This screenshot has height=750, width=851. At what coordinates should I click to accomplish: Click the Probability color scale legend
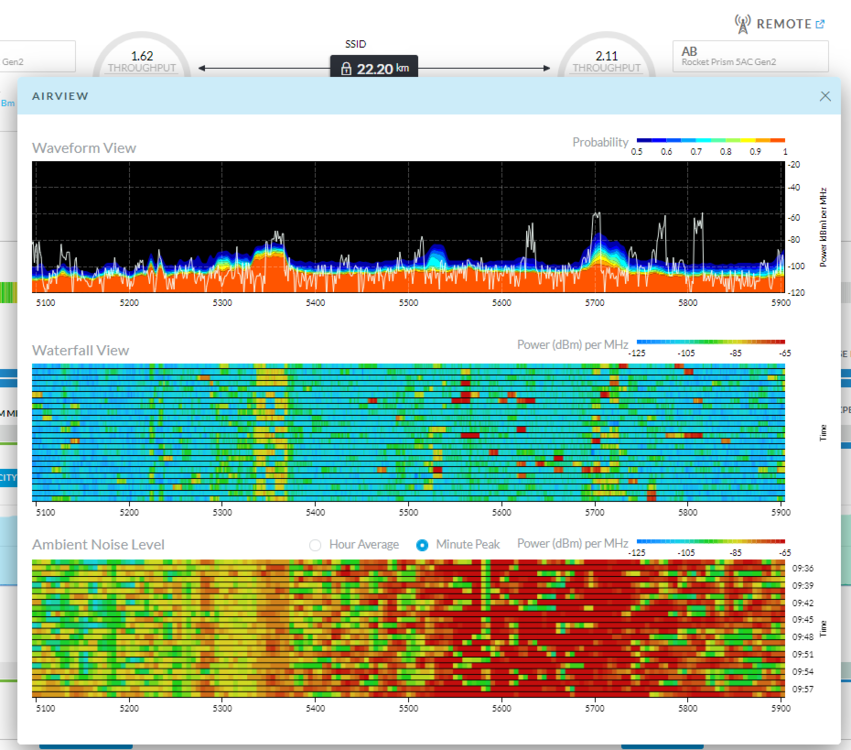pyautogui.click(x=710, y=141)
